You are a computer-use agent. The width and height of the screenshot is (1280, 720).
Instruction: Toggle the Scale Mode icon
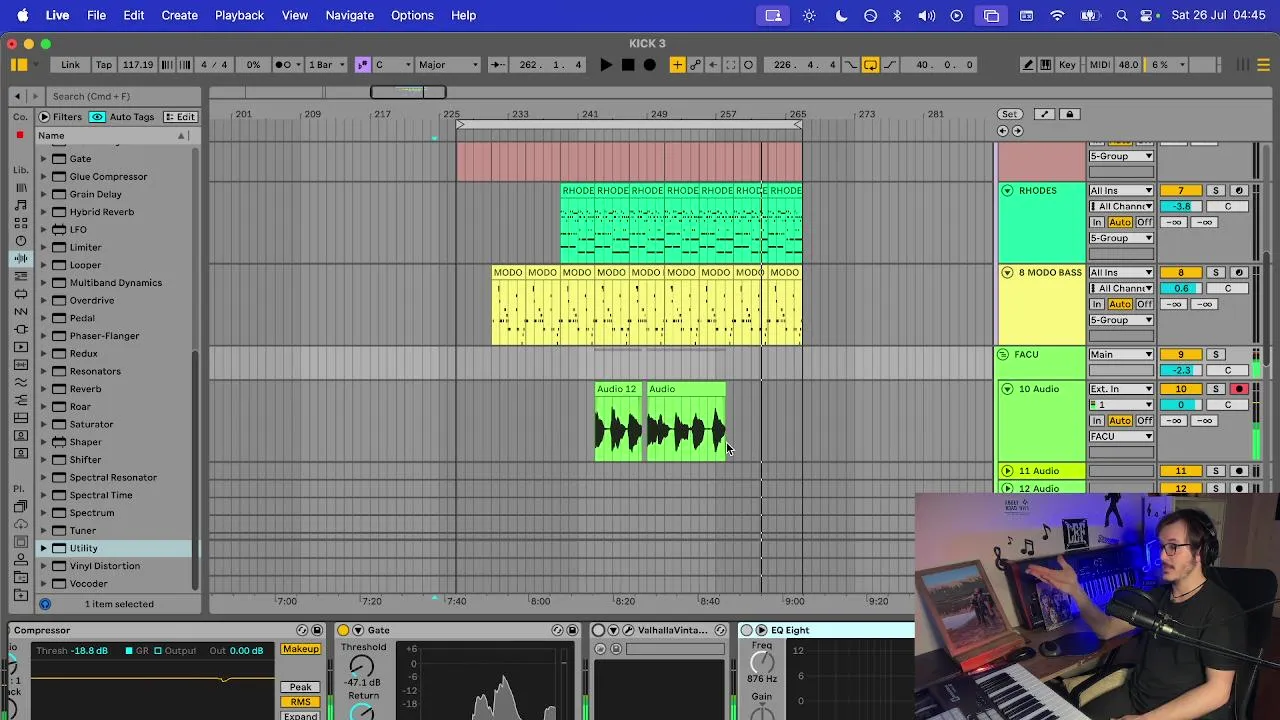point(362,65)
